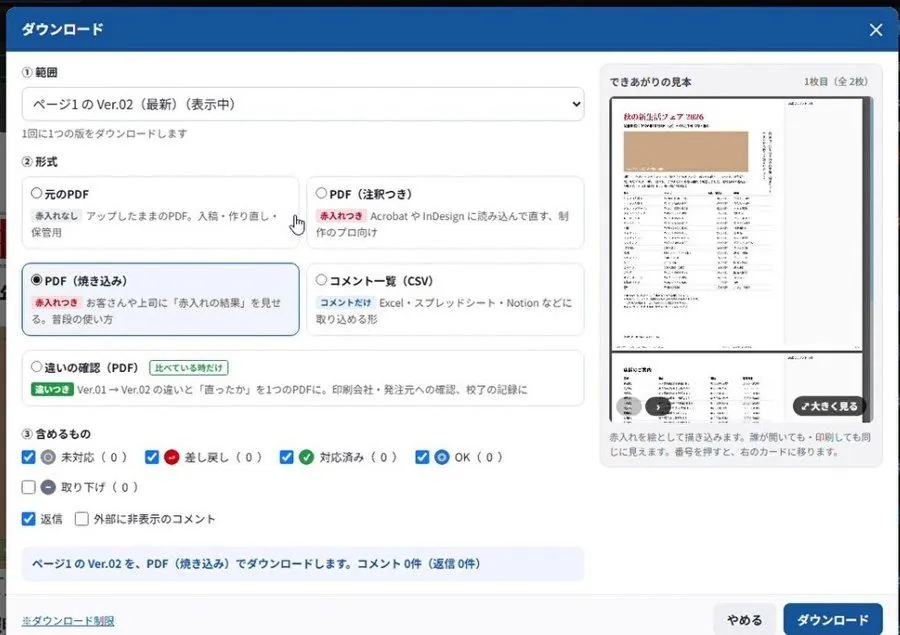Enable the 取り下げ checkbox

(28, 487)
